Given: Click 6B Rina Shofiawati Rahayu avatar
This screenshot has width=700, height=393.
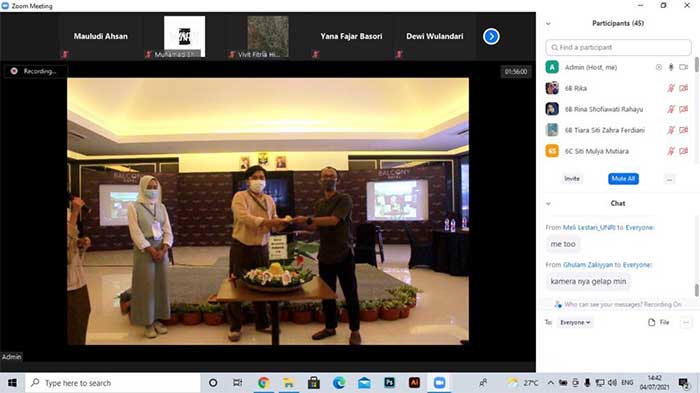Looking at the screenshot, I should tap(552, 109).
